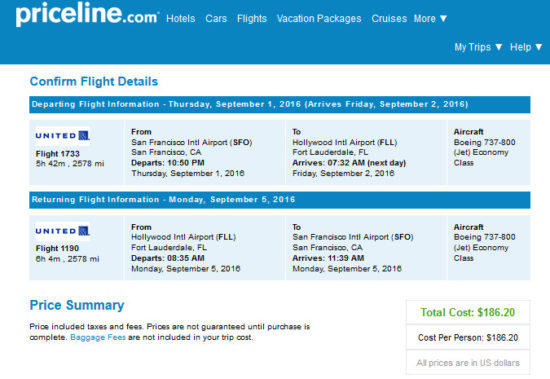550x379 pixels.
Task: Click the Baggage Fees link
Action: [98, 338]
